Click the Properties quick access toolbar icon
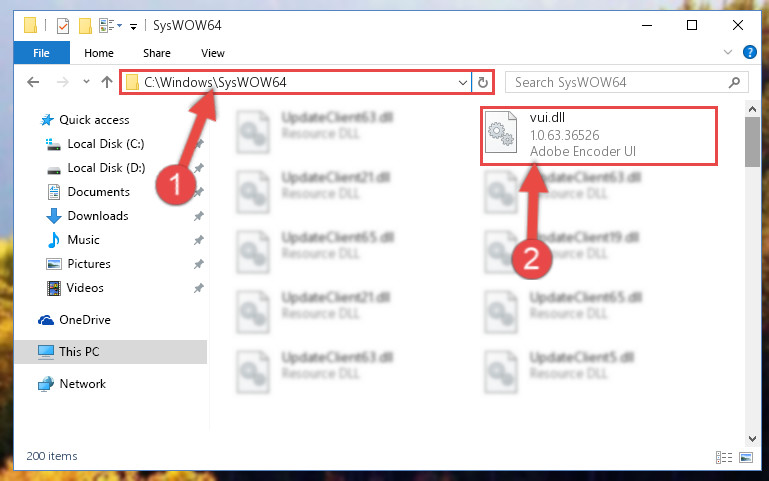The height and width of the screenshot is (481, 769). pyautogui.click(x=63, y=25)
